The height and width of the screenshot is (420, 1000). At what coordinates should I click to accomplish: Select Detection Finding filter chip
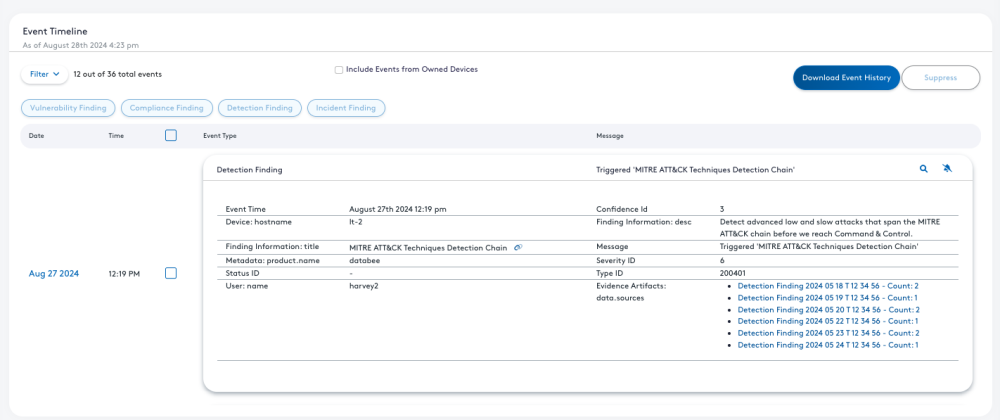[x=260, y=108]
